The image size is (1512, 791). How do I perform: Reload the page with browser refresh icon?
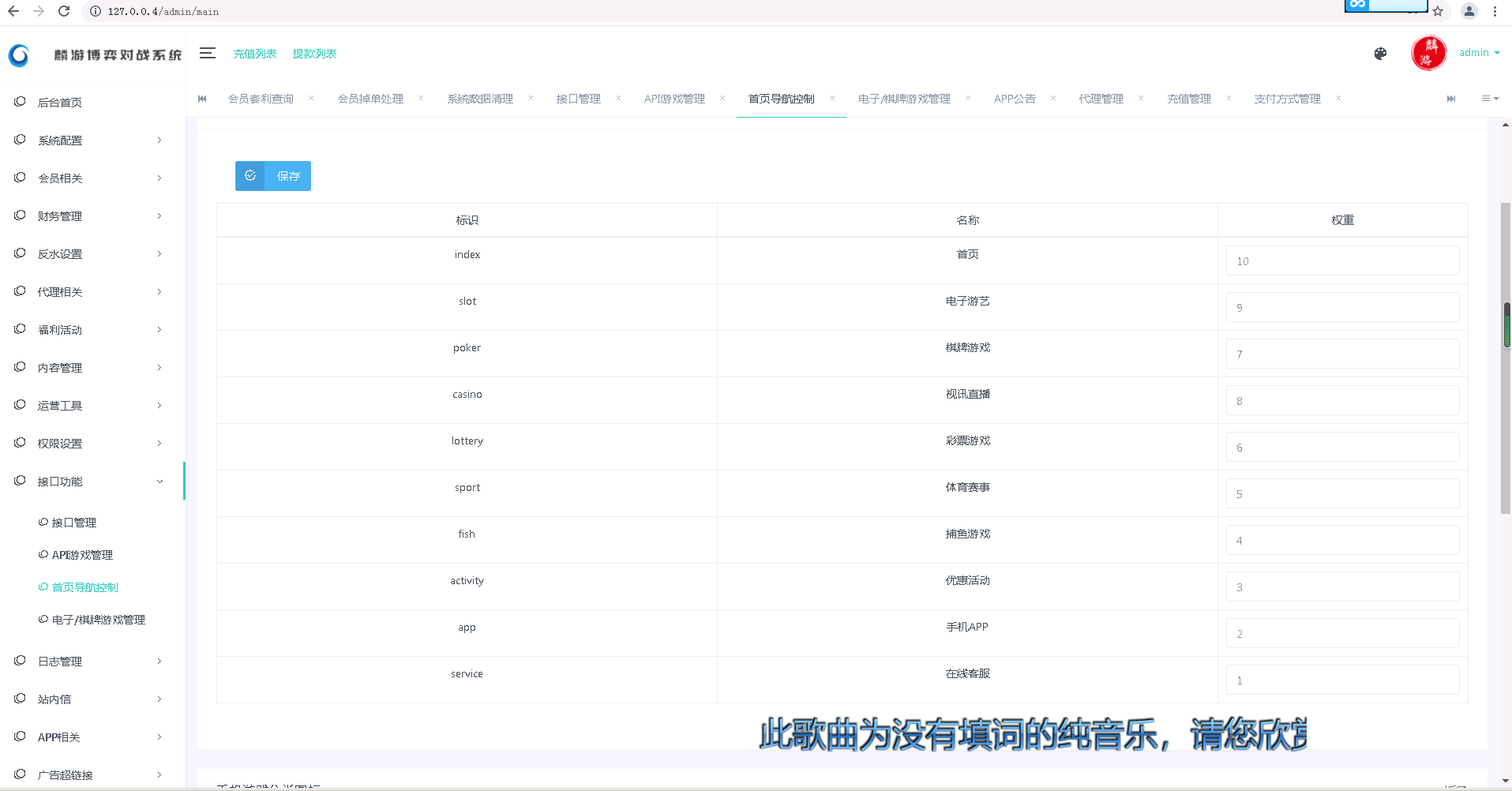(64, 11)
